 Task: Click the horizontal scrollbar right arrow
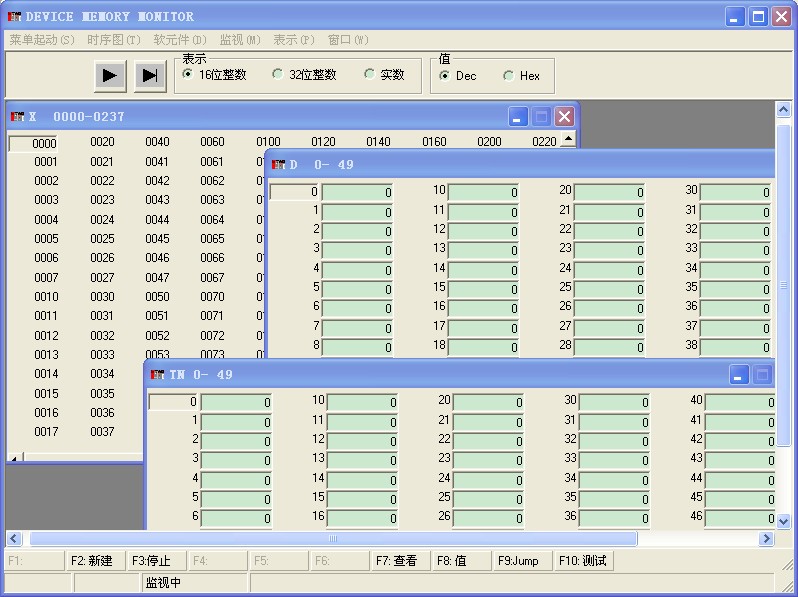pyautogui.click(x=766, y=539)
